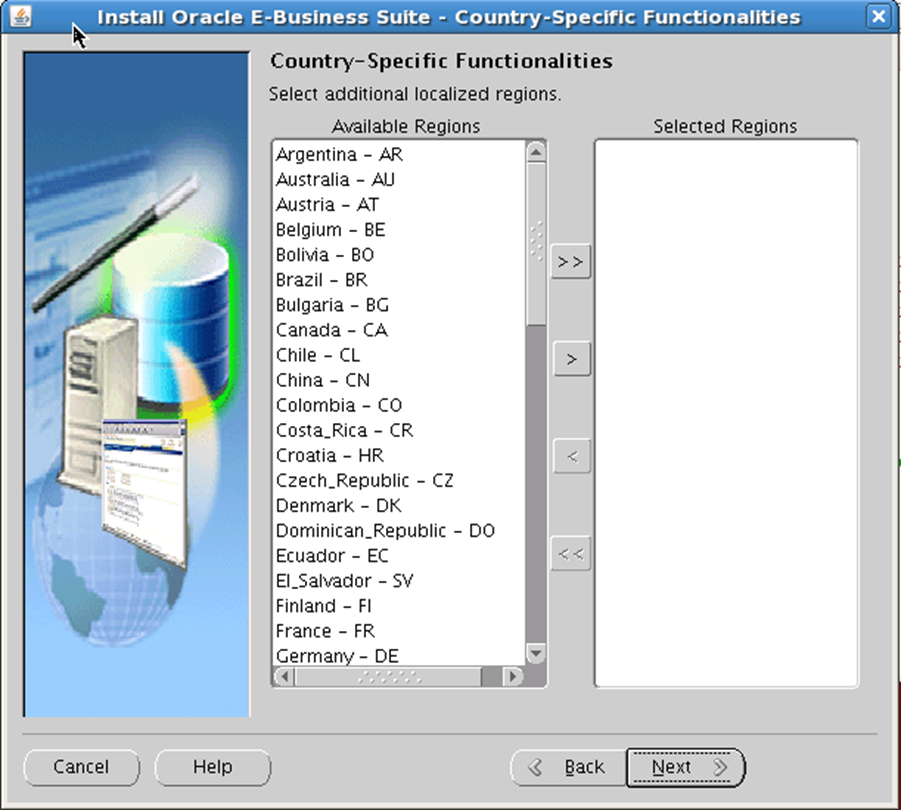Screen dimensions: 901x810
Task: Select Germany - DE
Action: click(x=399, y=656)
